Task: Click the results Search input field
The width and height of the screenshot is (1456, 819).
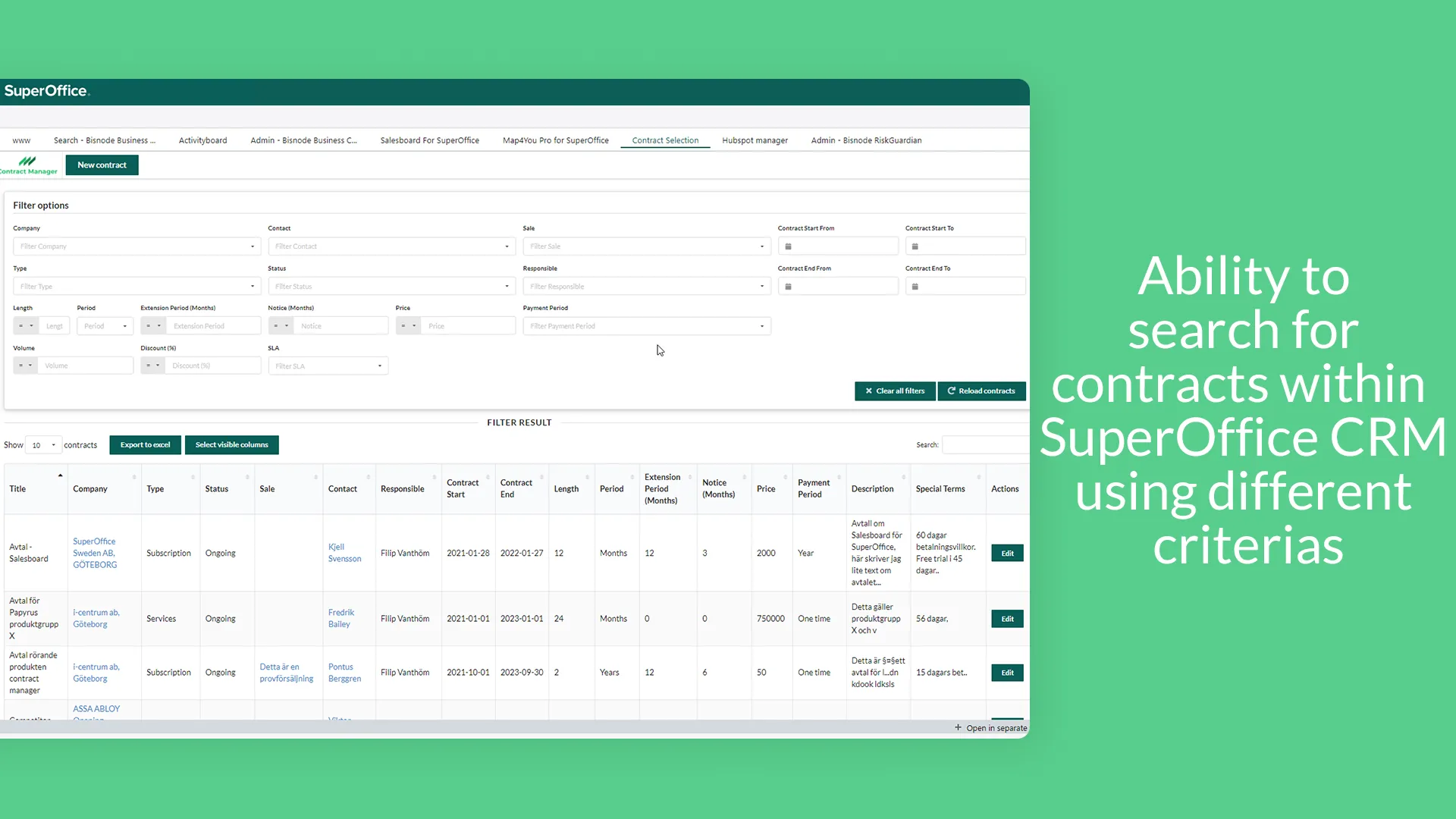Action: [984, 445]
